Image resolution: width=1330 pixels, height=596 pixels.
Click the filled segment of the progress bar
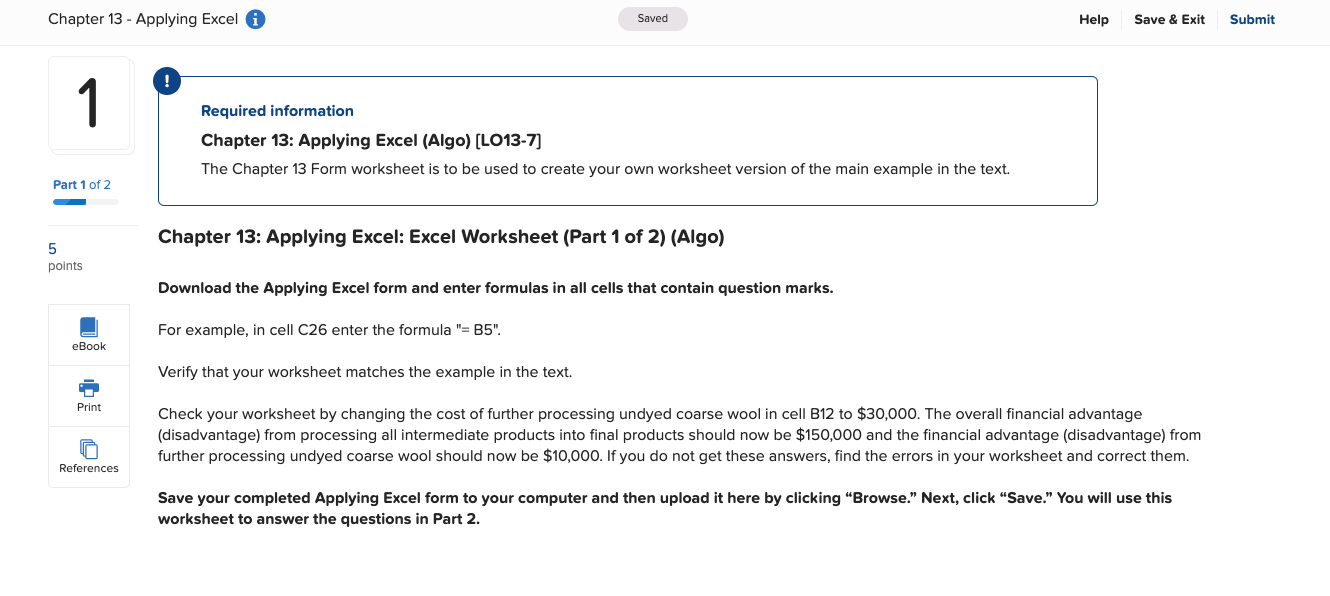click(x=68, y=201)
